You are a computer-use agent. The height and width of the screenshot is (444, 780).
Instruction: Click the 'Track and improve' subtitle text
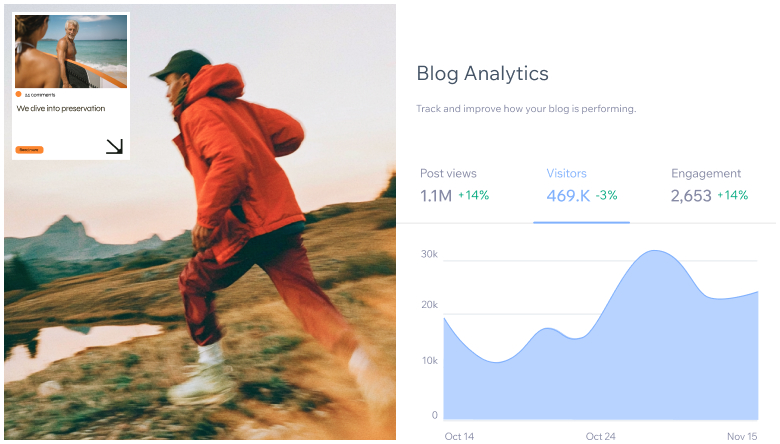coord(526,109)
